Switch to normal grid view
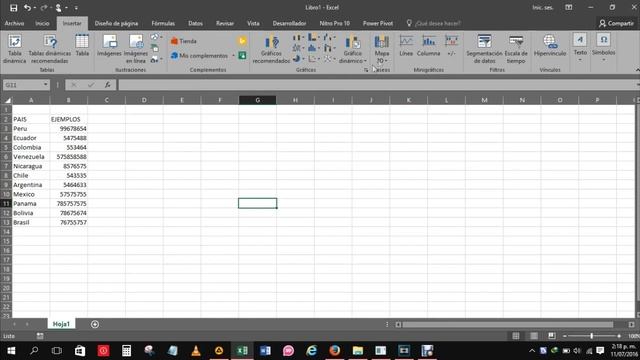Image resolution: width=640 pixels, height=360 pixels. coord(516,336)
